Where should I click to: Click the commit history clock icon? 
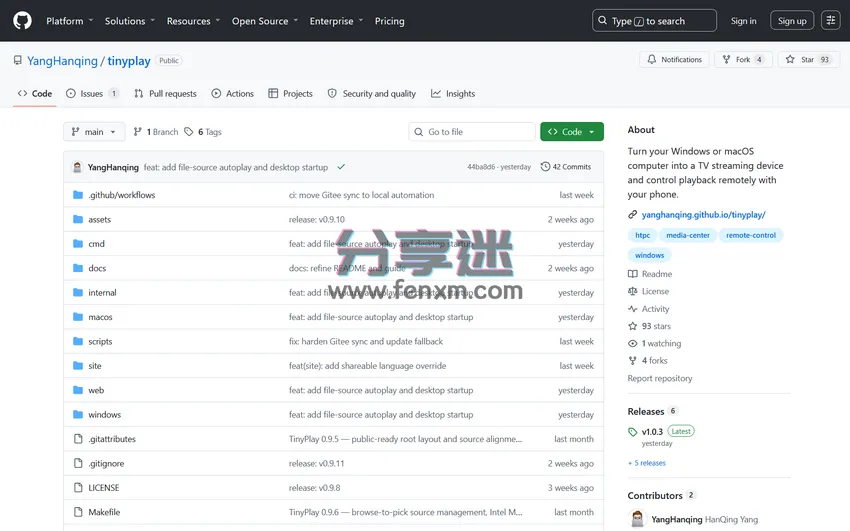pos(545,166)
